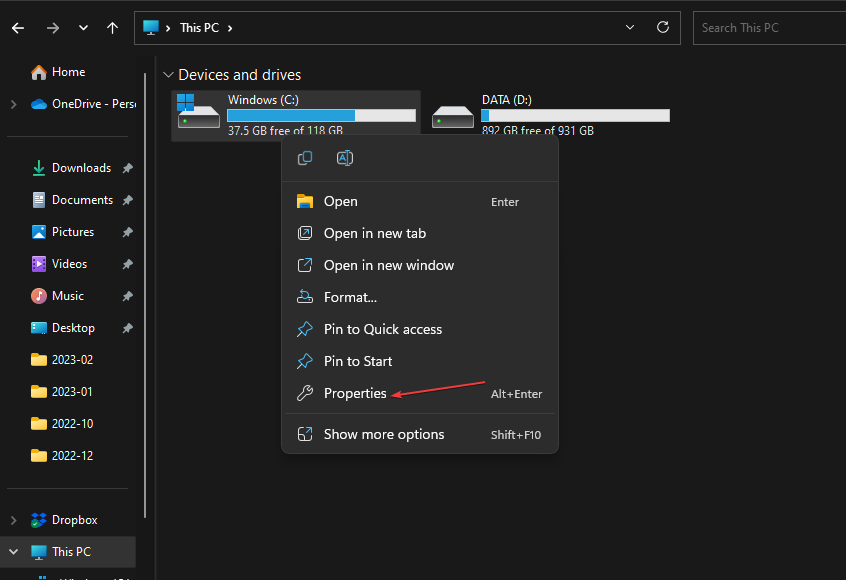
Task: Click the DATA (D:) storage usage bar
Action: click(575, 116)
